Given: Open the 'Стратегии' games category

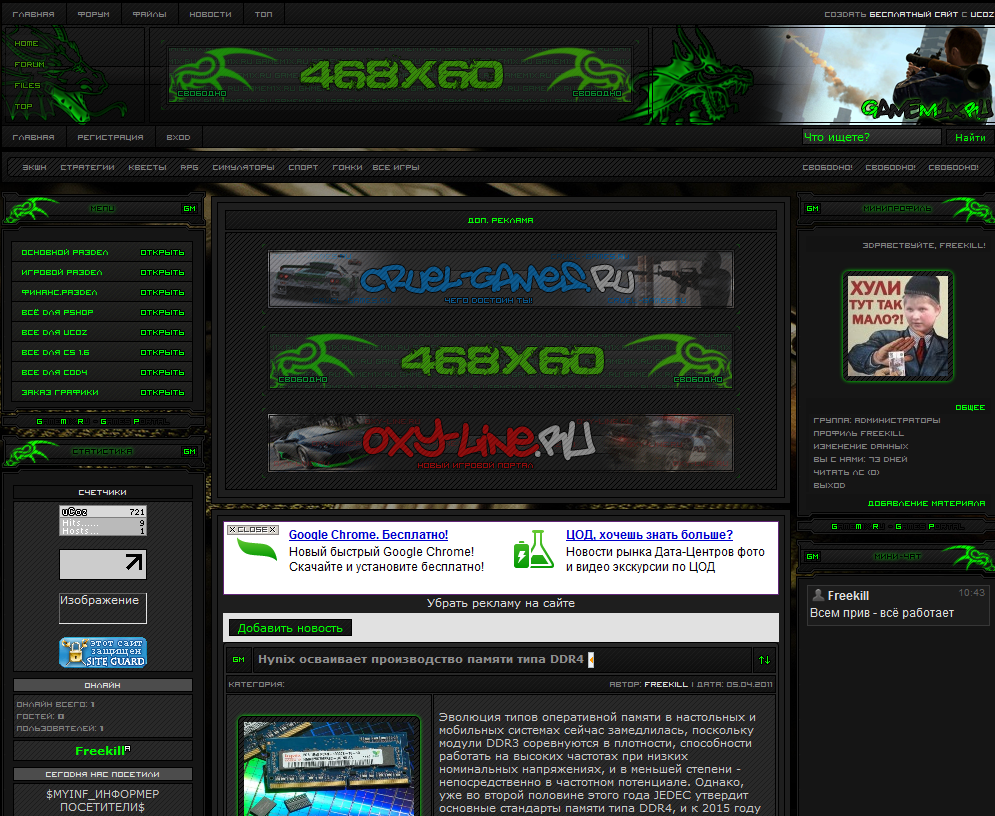Looking at the screenshot, I should (88, 168).
